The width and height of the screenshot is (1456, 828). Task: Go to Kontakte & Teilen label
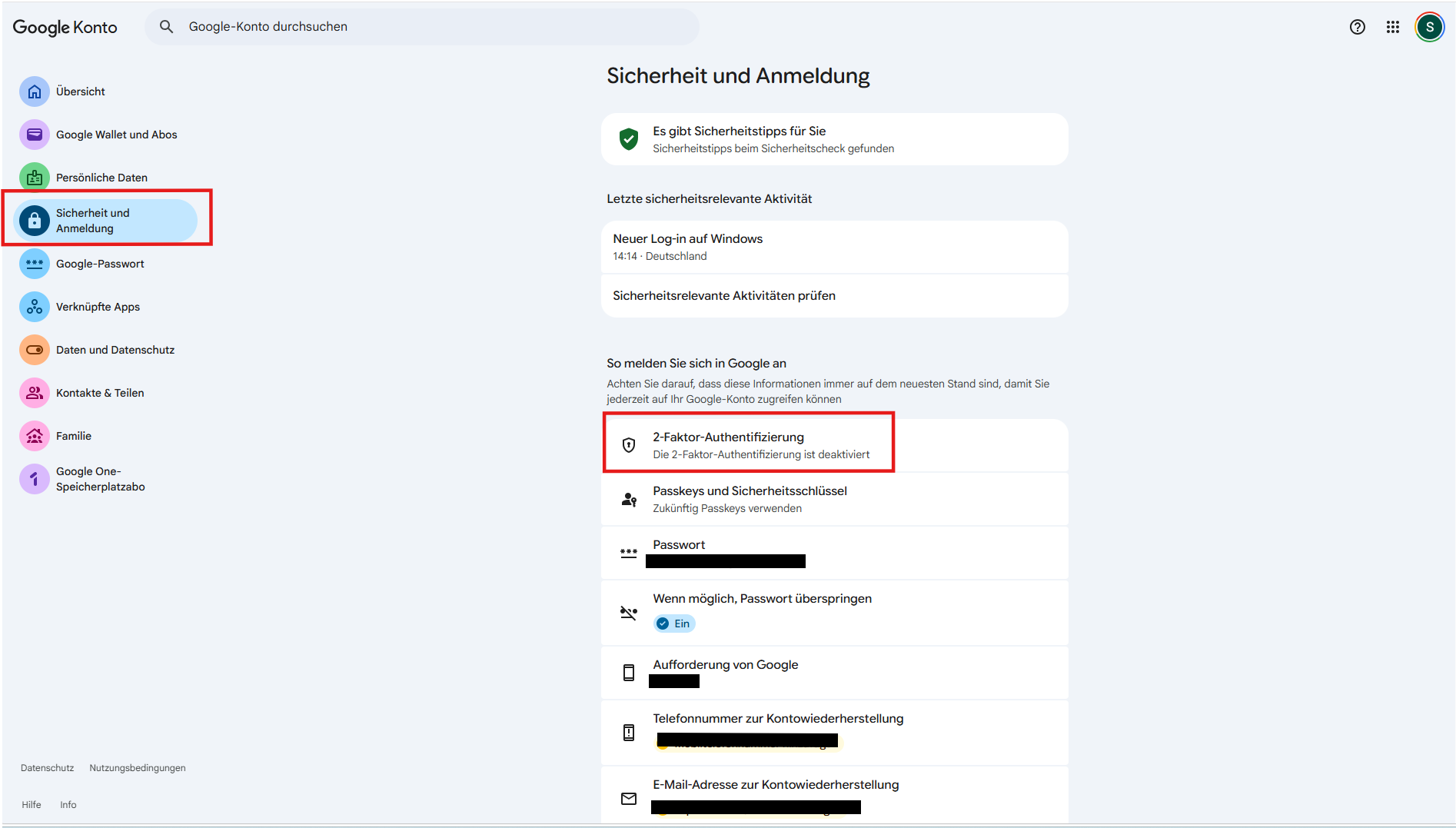(100, 393)
